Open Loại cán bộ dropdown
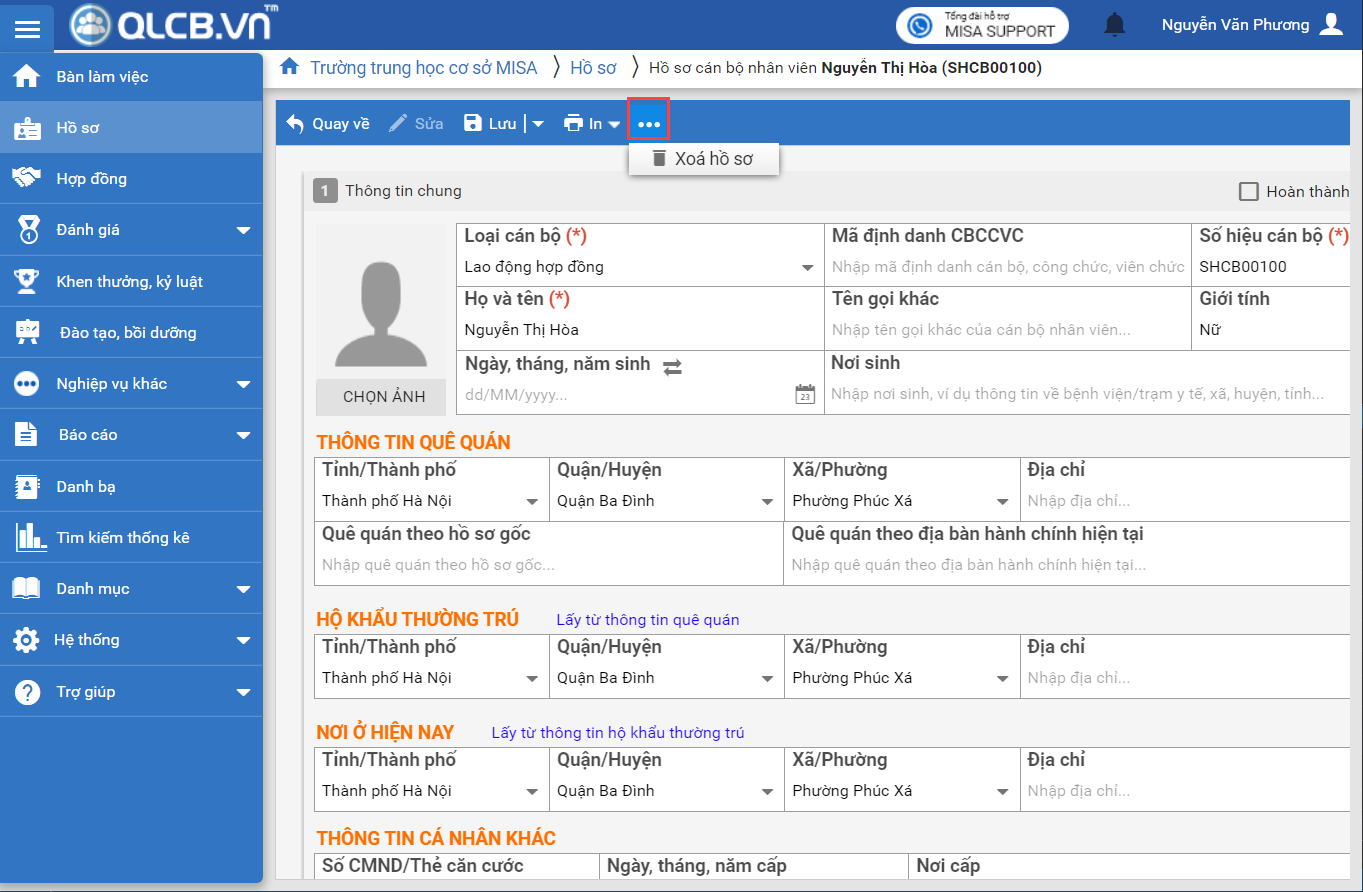The width and height of the screenshot is (1363, 892). (807, 267)
